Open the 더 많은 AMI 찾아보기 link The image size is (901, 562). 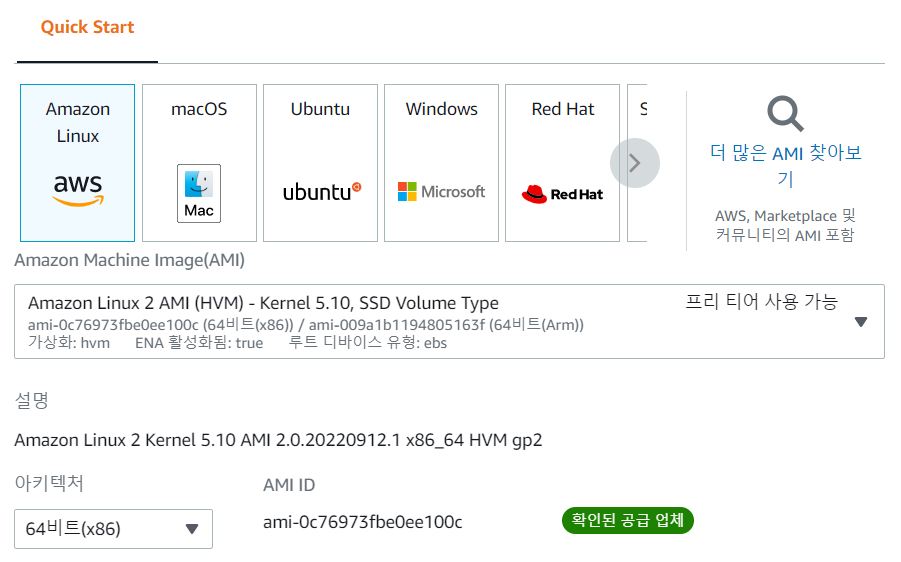(786, 165)
